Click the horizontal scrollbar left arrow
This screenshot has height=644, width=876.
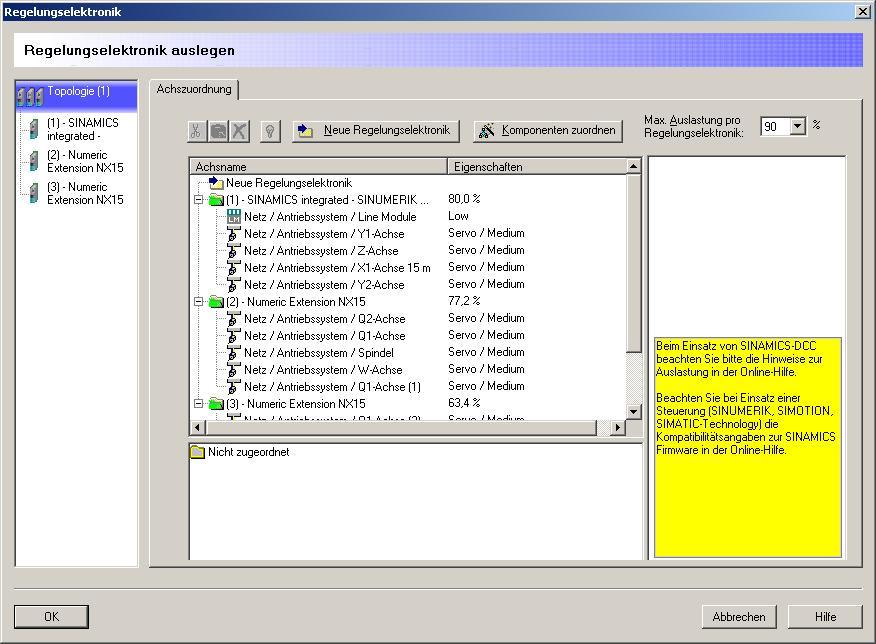[197, 427]
